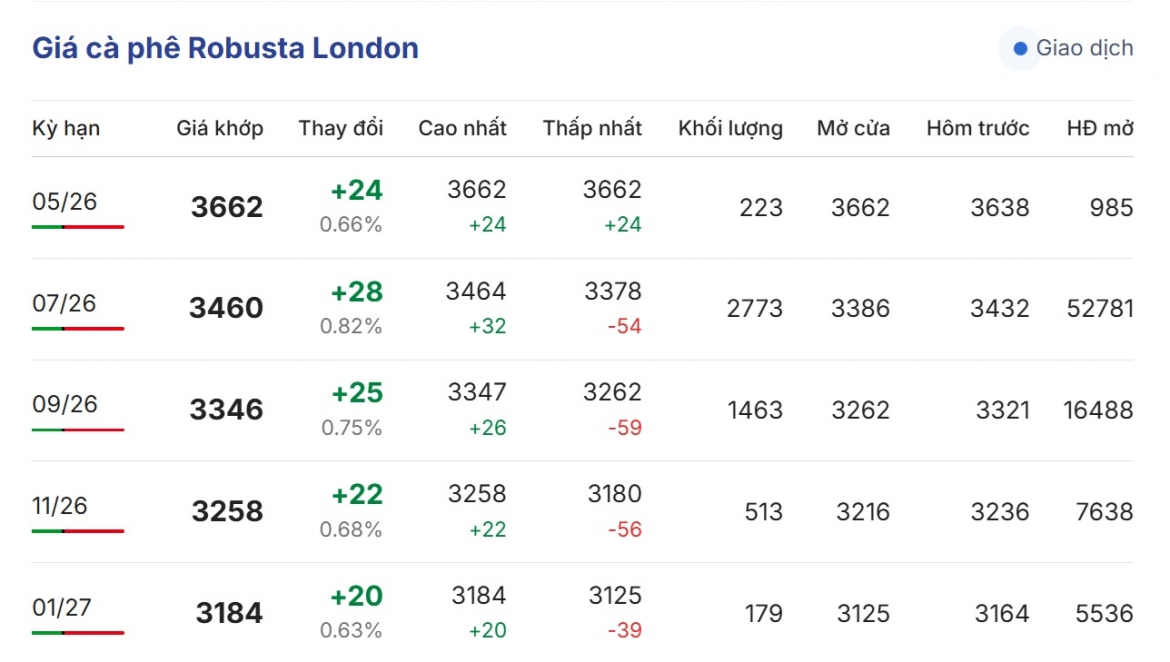Select the 3460 matched price
Screen dimensions: 1170x662
pyautogui.click(x=226, y=308)
